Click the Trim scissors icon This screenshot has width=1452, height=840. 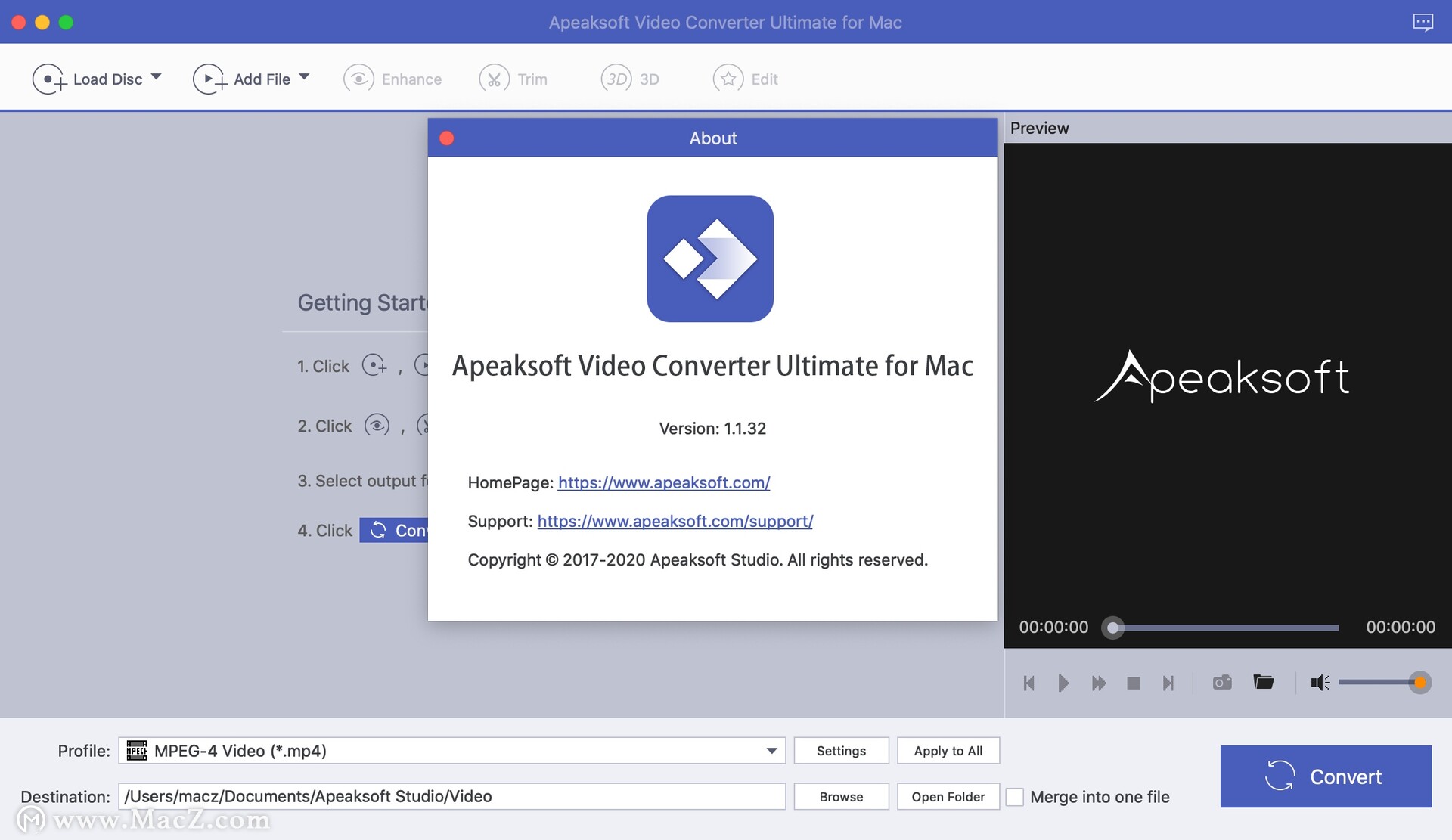[x=494, y=79]
